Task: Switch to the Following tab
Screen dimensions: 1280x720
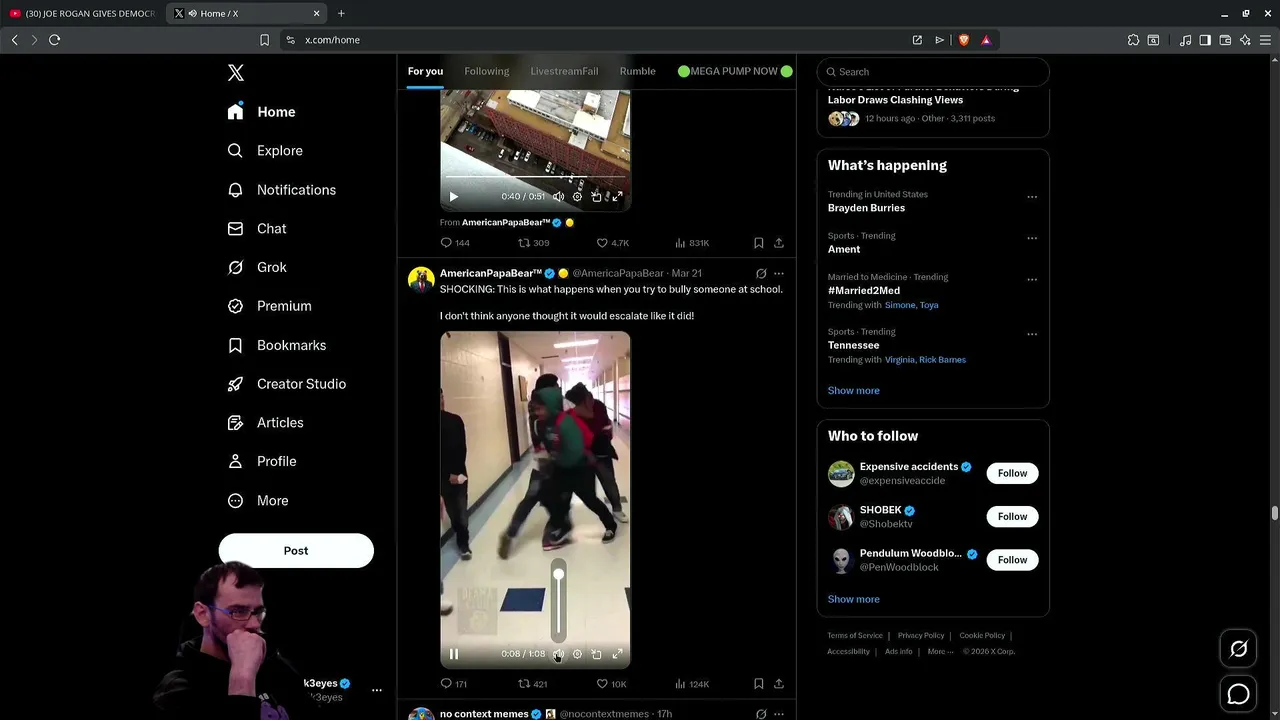Action: pos(487,71)
